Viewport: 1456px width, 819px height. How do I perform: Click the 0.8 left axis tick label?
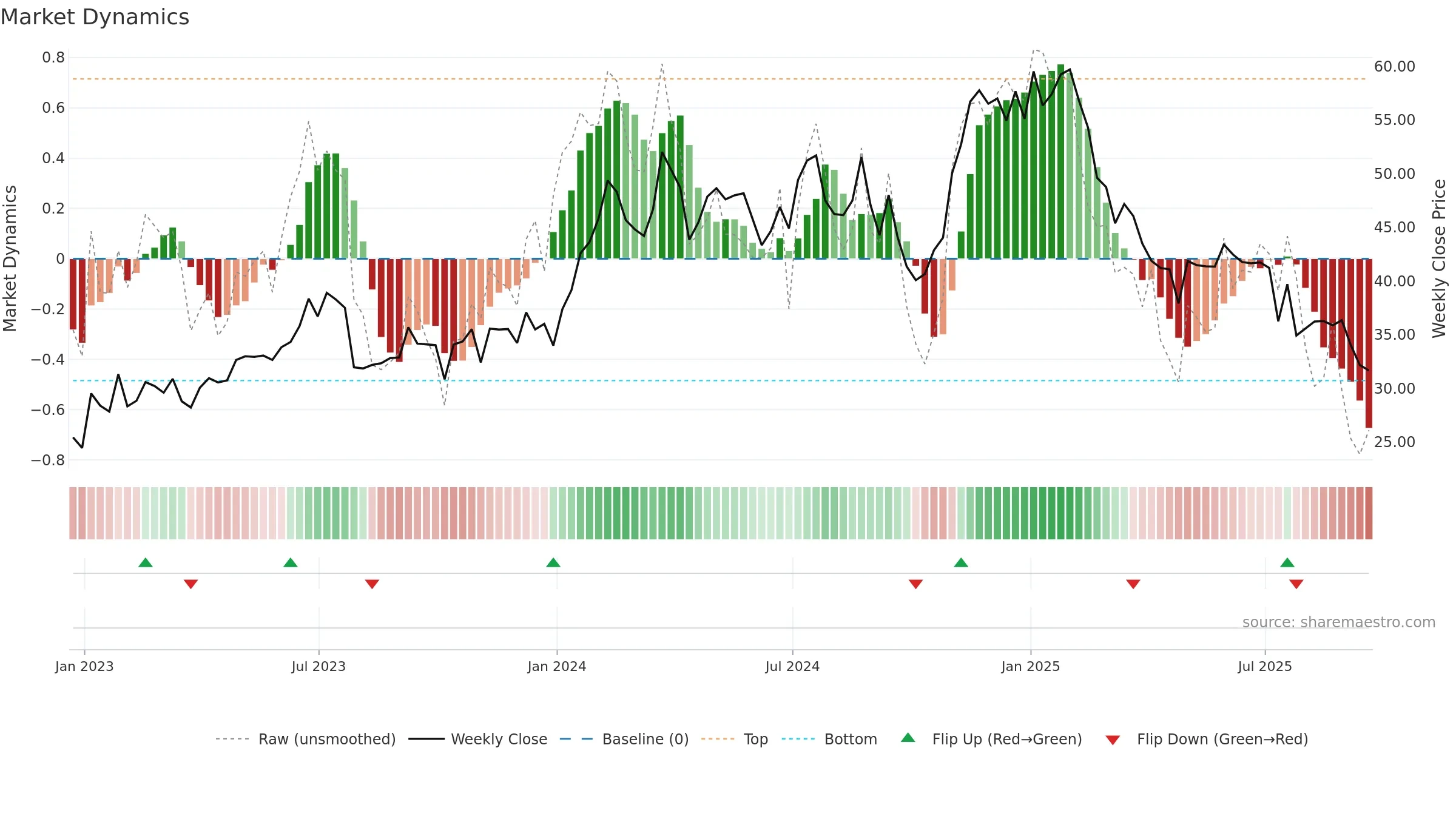pos(53,58)
